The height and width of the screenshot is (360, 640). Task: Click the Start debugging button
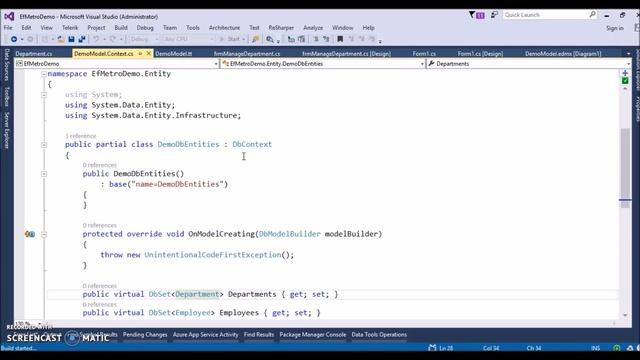pos(230,39)
